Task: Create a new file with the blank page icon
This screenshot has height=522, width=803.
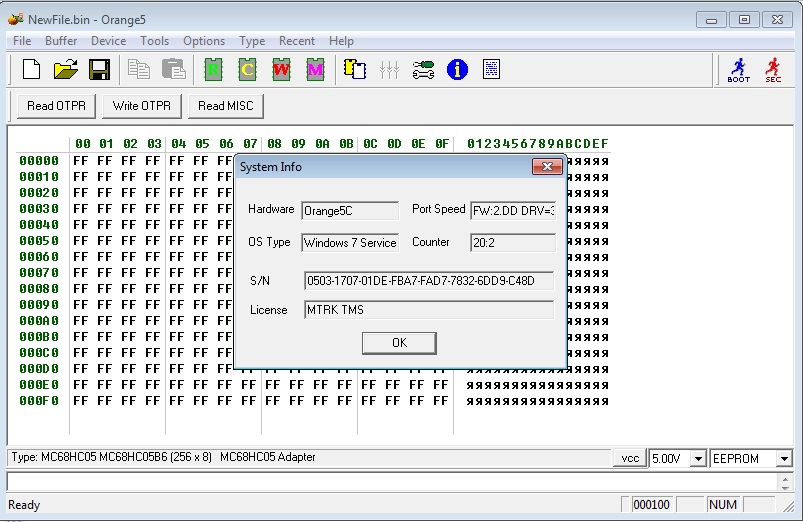Action: click(32, 69)
